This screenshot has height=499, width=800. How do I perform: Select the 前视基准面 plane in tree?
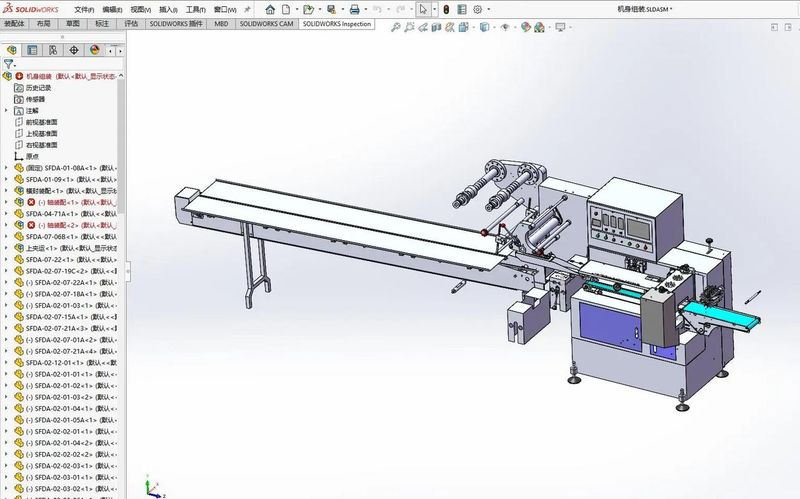(x=41, y=122)
